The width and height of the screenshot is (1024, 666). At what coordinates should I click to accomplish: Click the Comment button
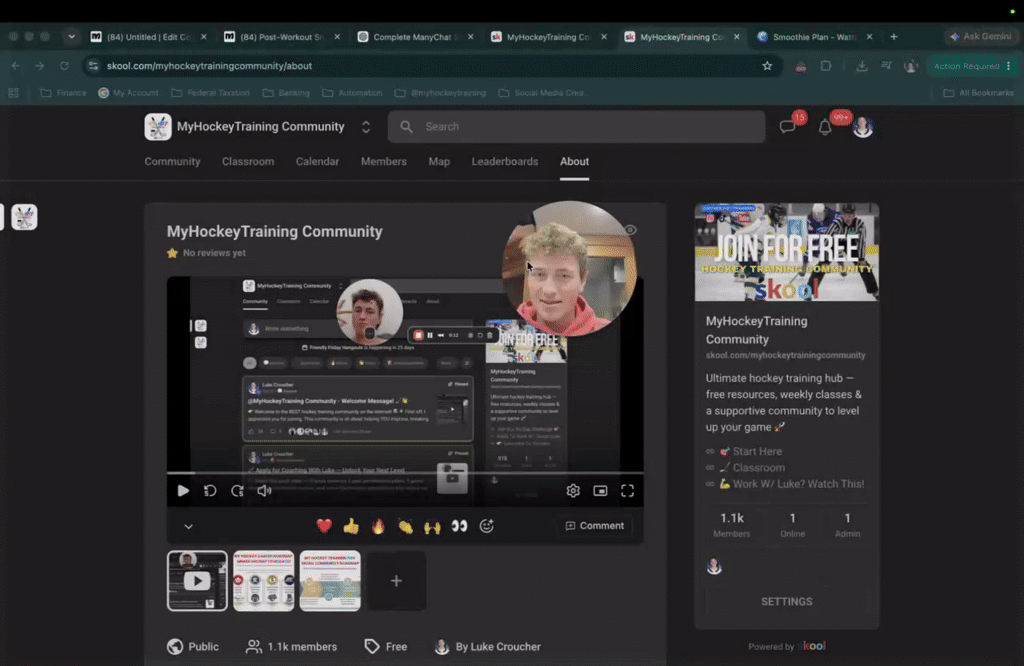(x=594, y=526)
